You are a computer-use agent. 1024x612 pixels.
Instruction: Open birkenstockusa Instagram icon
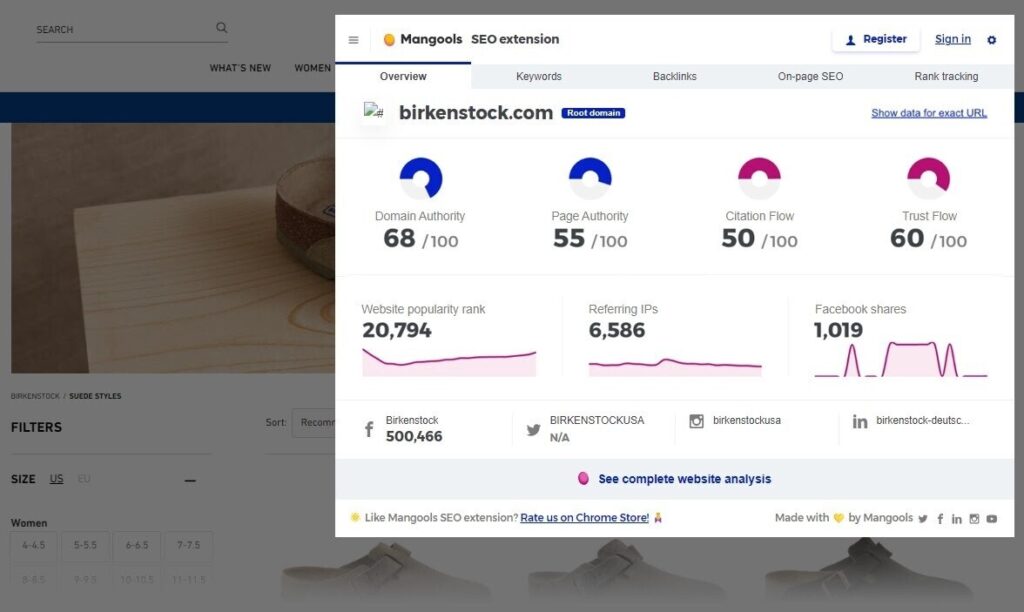[697, 421]
